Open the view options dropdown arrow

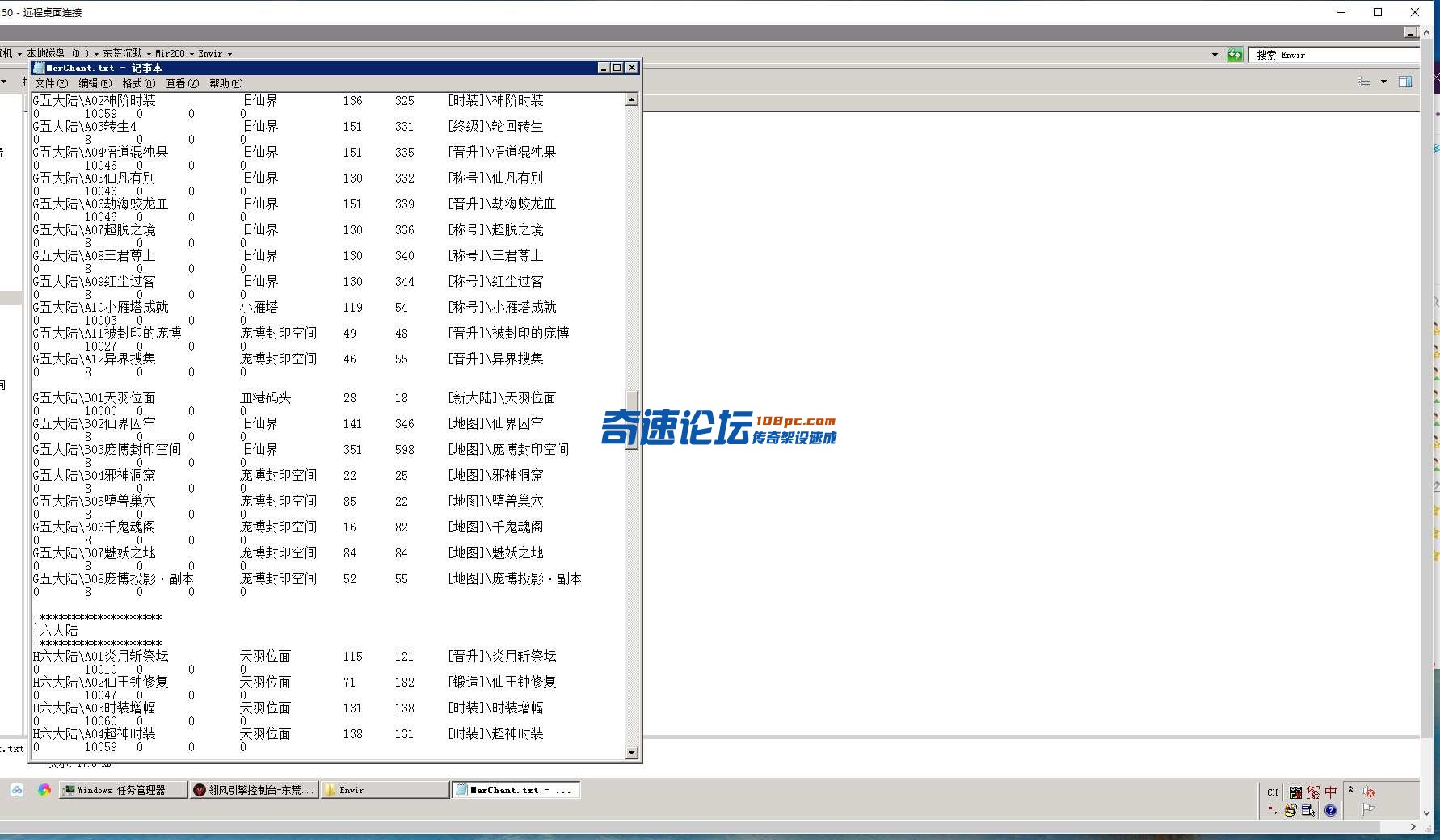point(1383,82)
